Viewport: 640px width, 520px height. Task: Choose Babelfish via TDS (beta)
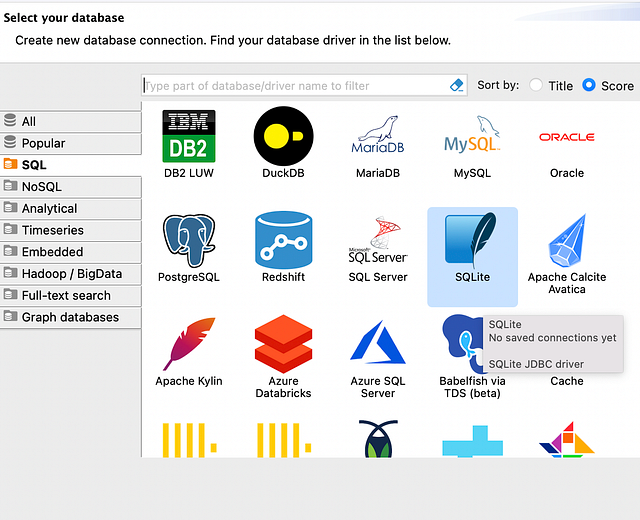click(472, 357)
